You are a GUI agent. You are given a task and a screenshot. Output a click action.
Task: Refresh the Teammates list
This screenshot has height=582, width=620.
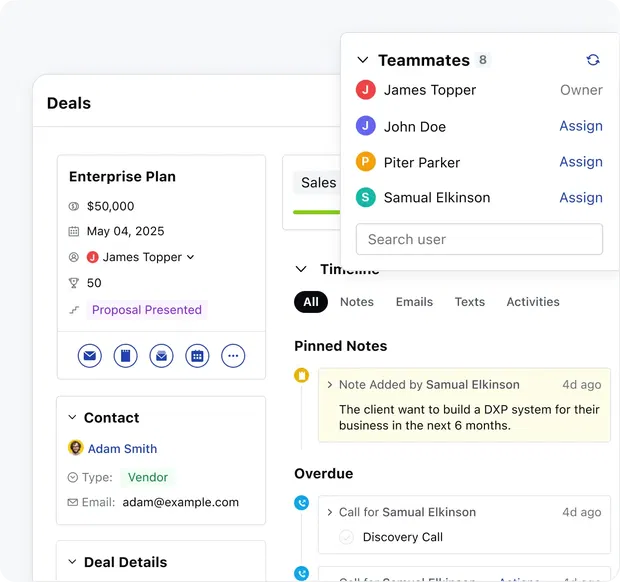pyautogui.click(x=593, y=60)
